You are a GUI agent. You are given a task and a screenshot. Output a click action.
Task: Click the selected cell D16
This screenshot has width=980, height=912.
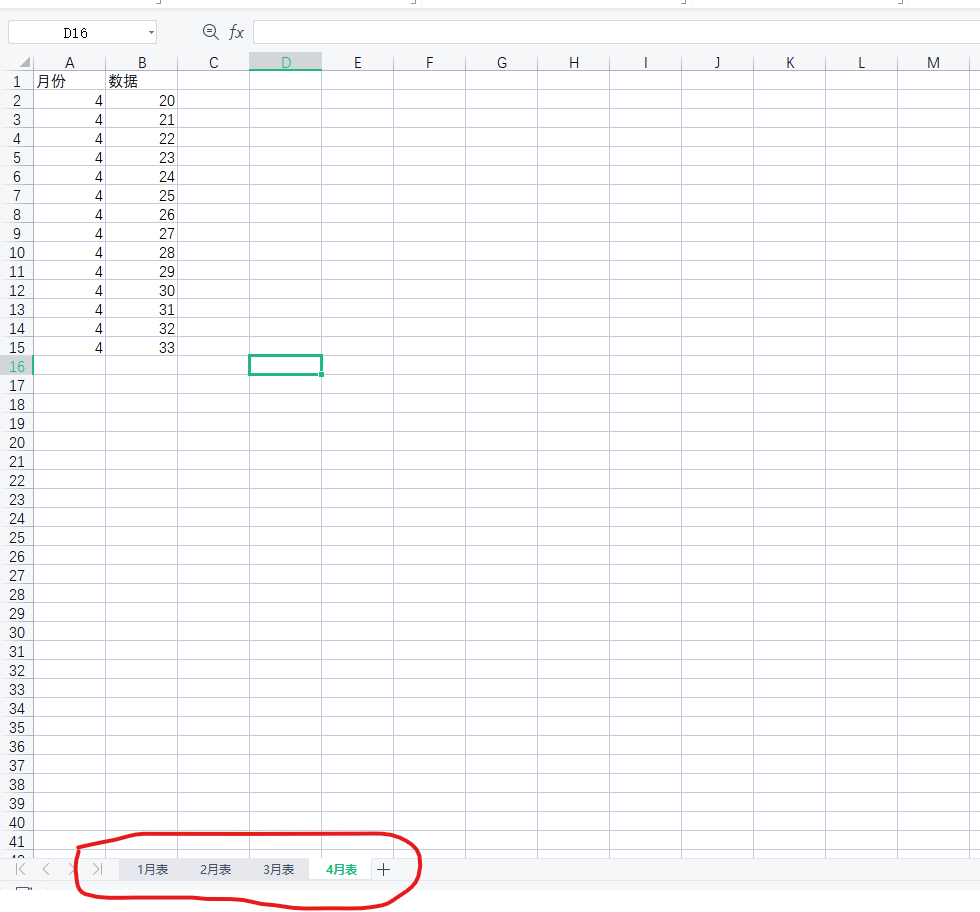click(x=286, y=365)
